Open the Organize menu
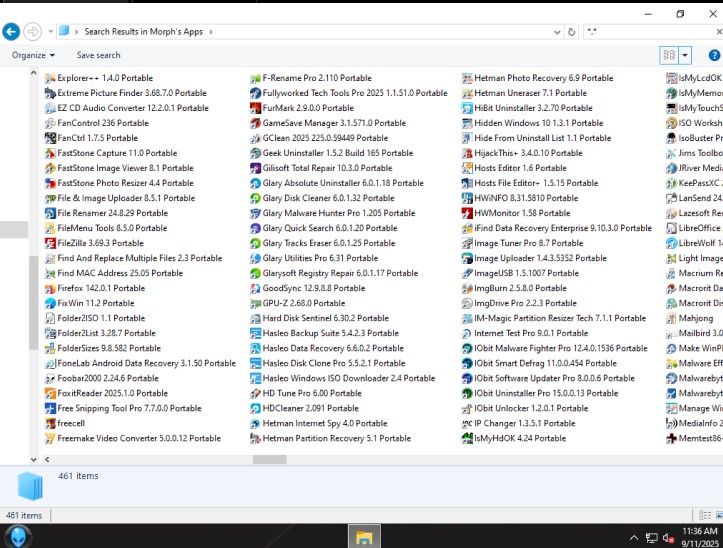The width and height of the screenshot is (723, 548). click(33, 55)
